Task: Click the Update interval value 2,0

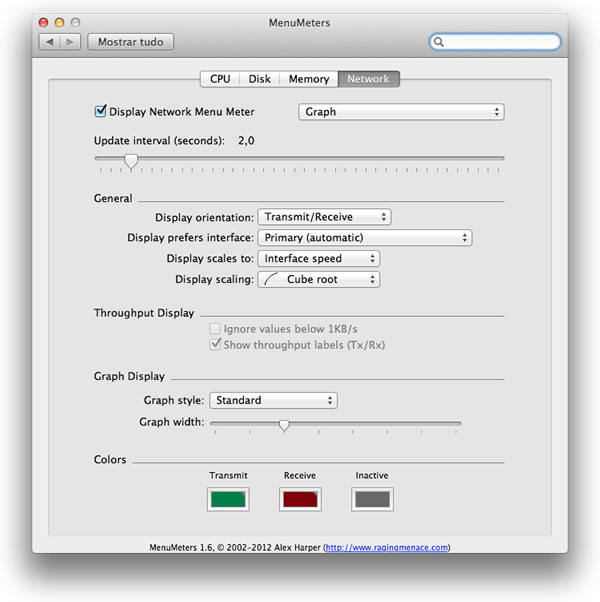Action: coord(246,141)
